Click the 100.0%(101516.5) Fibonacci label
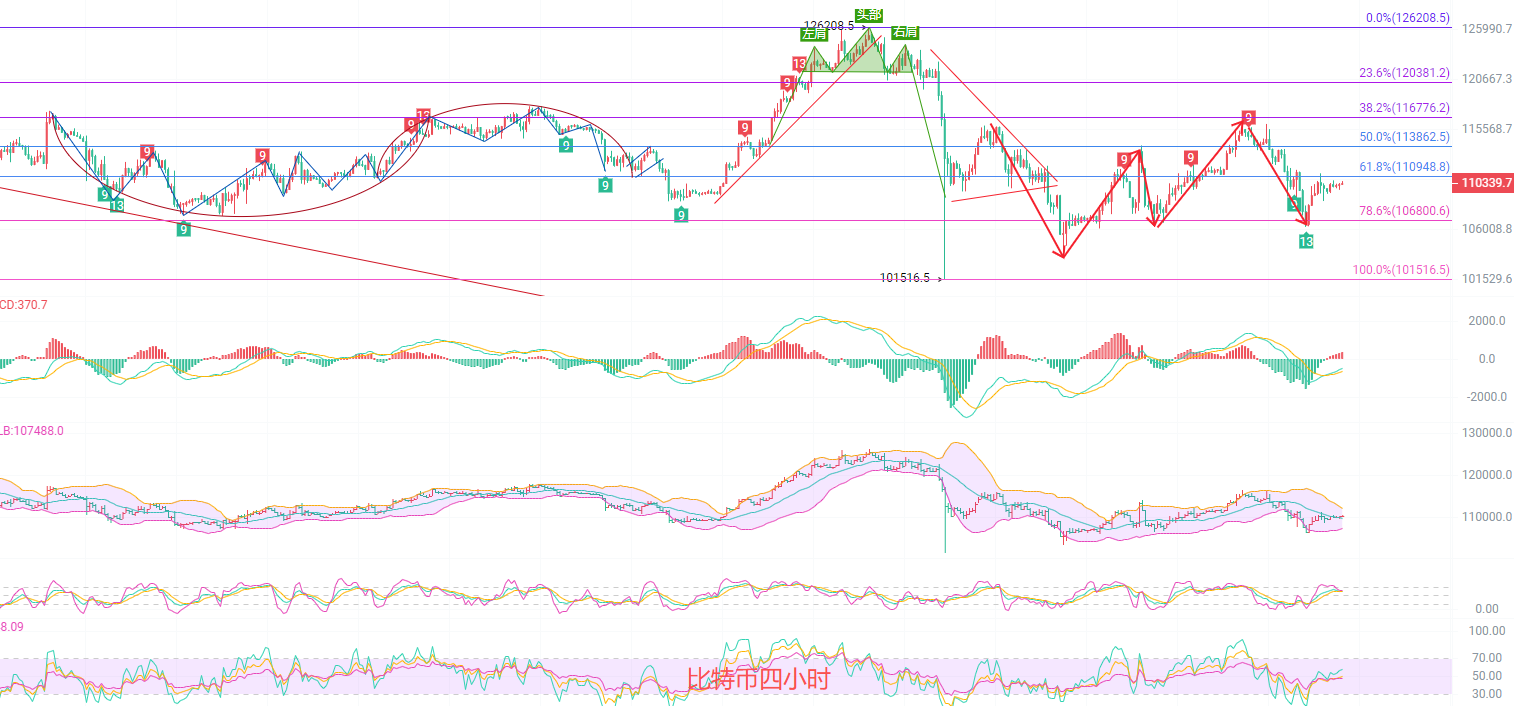The height and width of the screenshot is (706, 1514). [x=1401, y=270]
